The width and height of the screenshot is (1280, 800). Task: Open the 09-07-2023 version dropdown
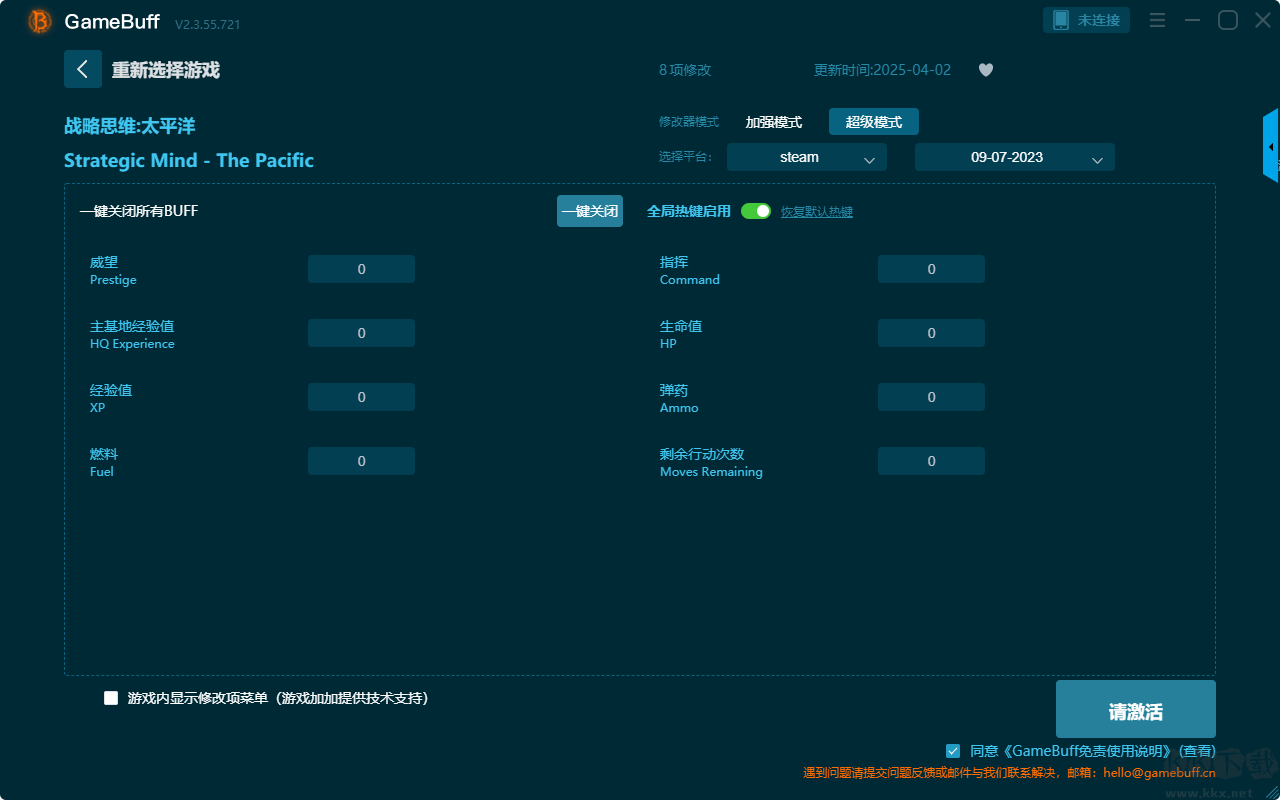click(x=1015, y=157)
